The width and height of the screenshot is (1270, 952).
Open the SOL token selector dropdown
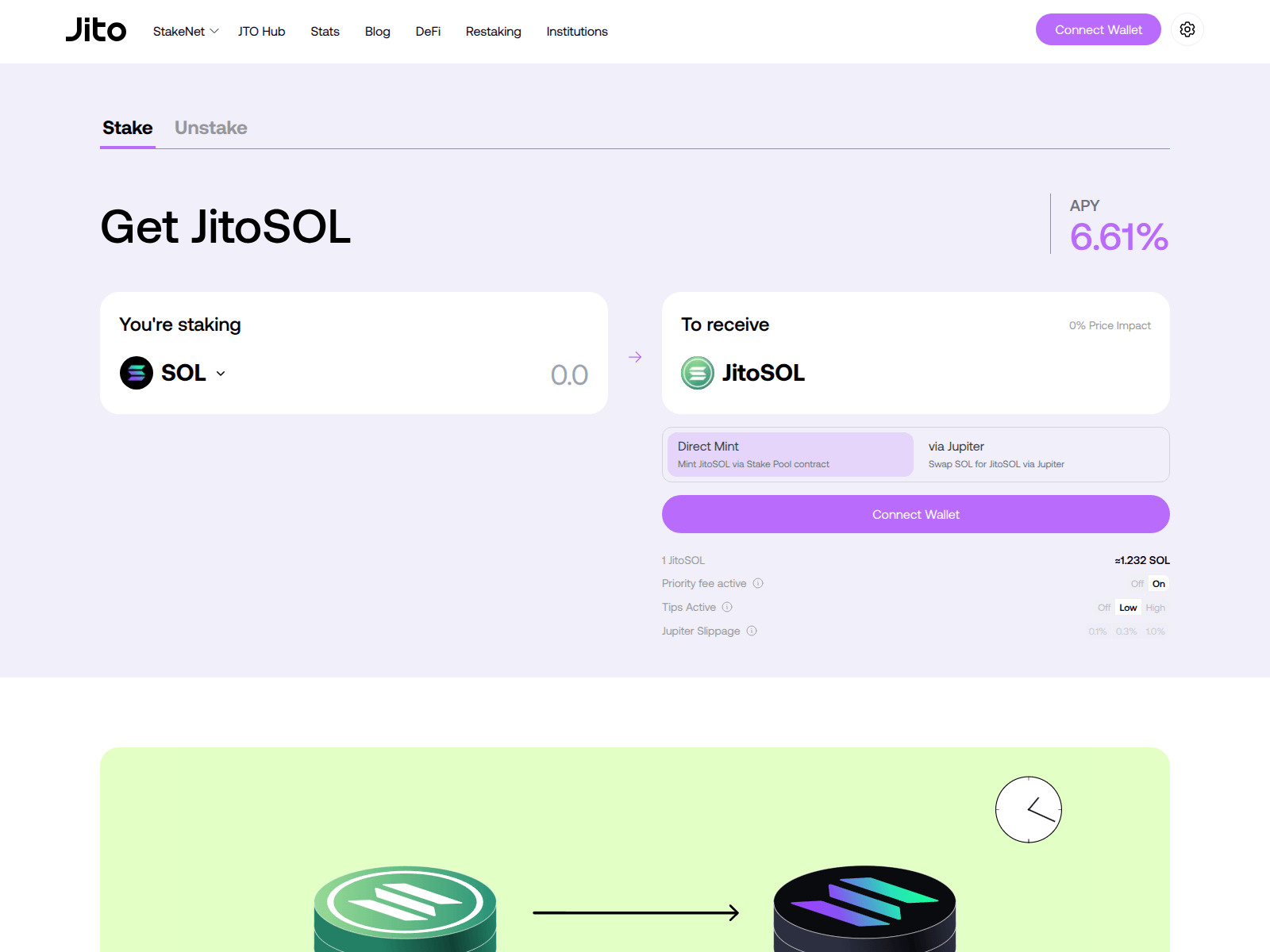pos(194,373)
